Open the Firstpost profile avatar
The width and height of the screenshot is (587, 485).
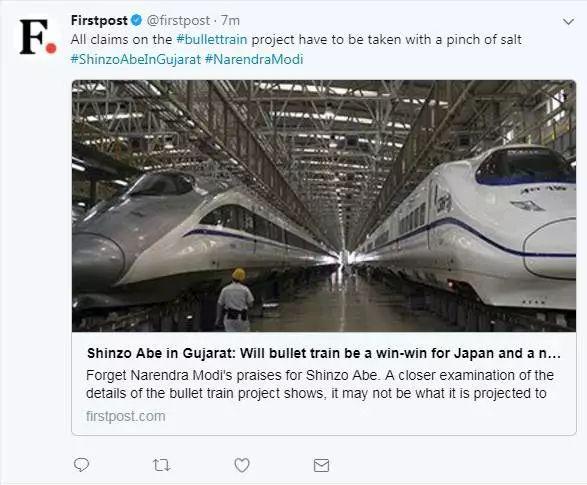pos(37,37)
